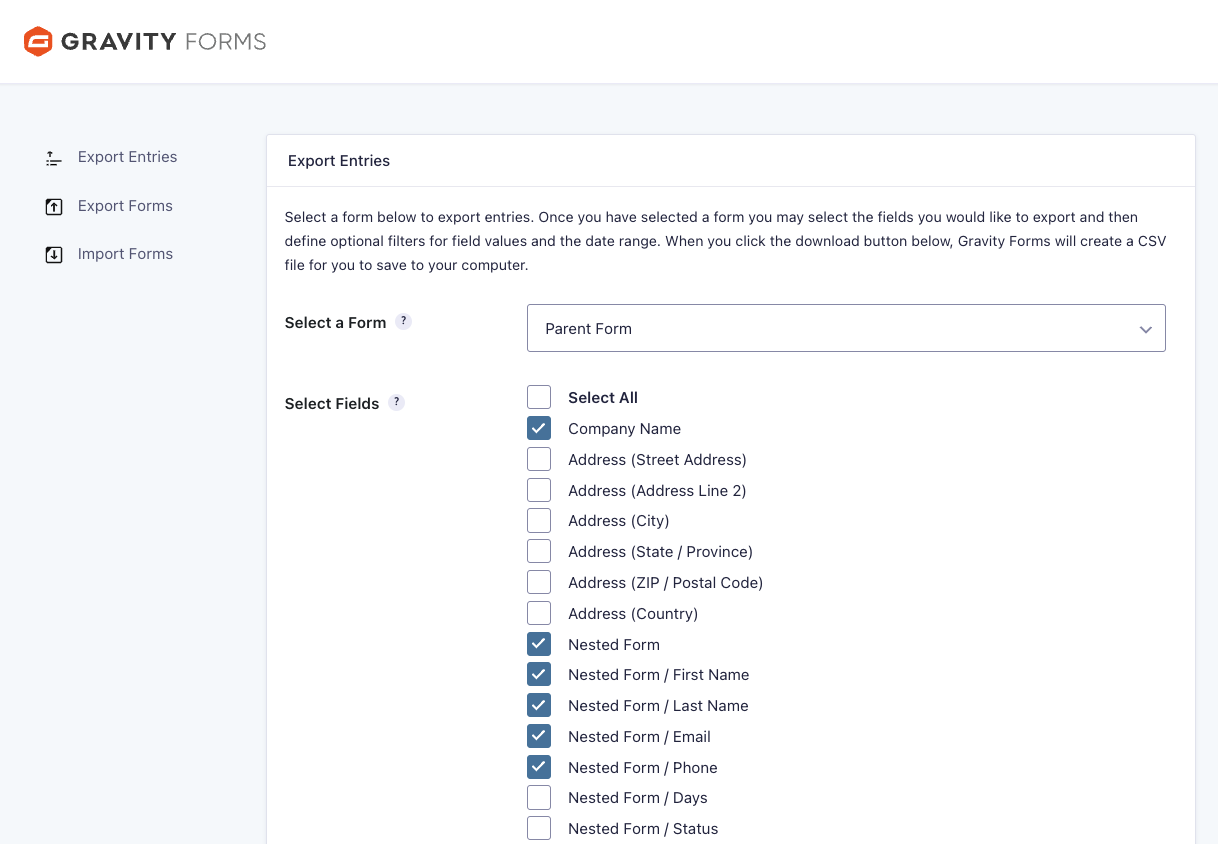Uncheck Nested Form / Email checkbox
This screenshot has height=844, width=1218.
pyautogui.click(x=539, y=736)
